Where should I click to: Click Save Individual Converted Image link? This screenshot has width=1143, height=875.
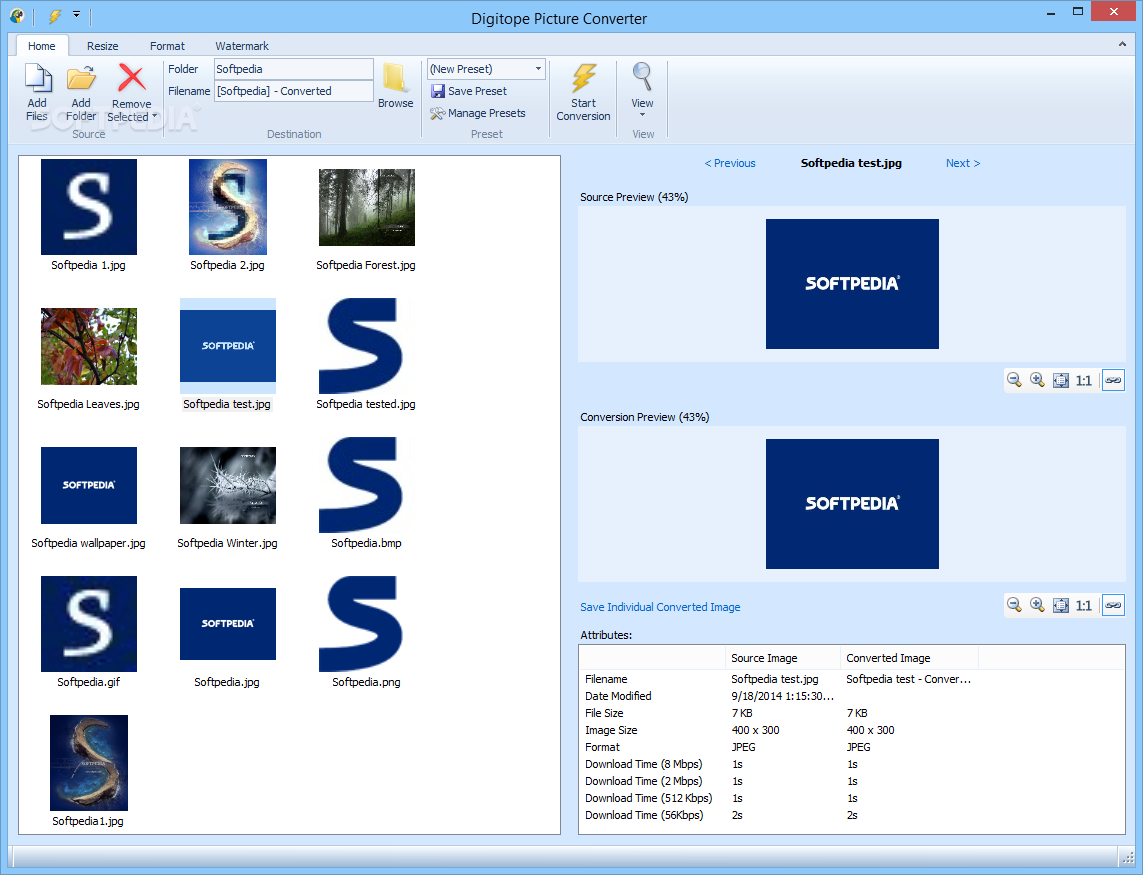click(660, 607)
